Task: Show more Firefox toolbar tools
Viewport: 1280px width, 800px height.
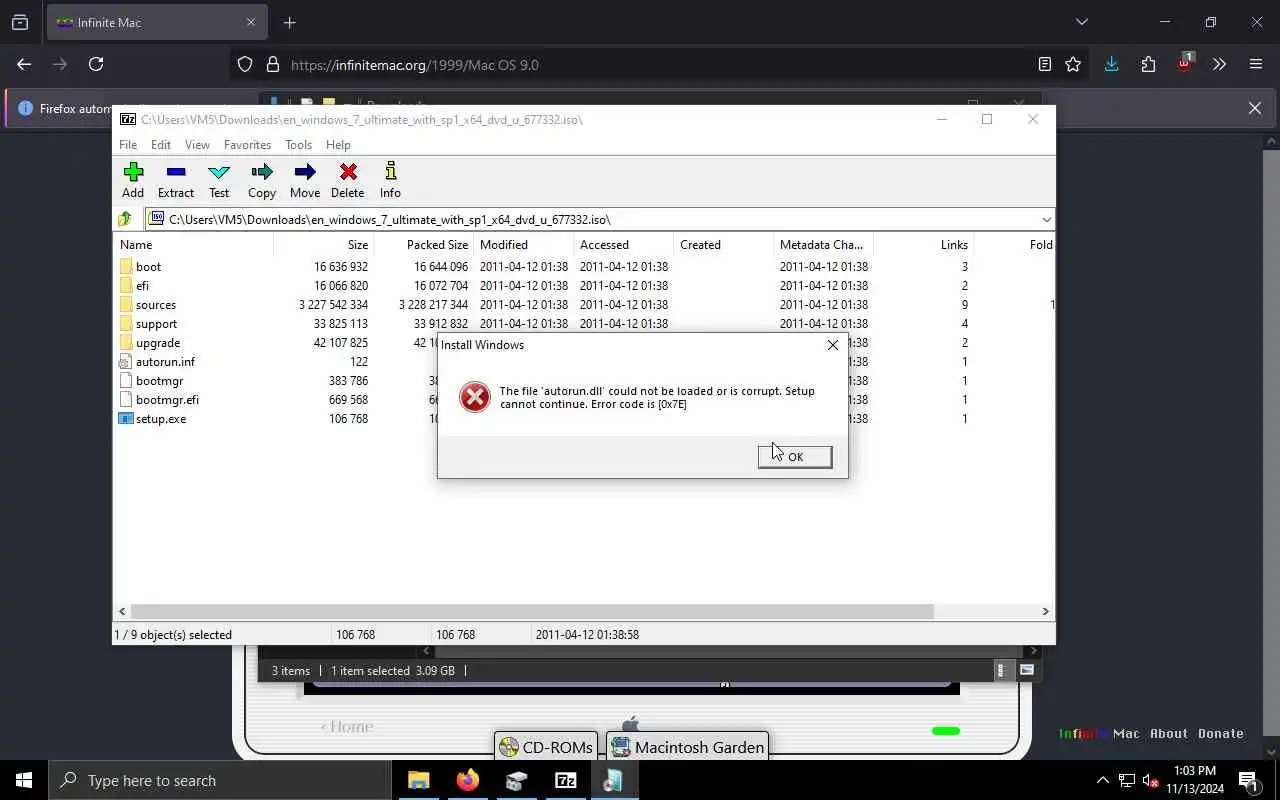Action: click(1219, 64)
